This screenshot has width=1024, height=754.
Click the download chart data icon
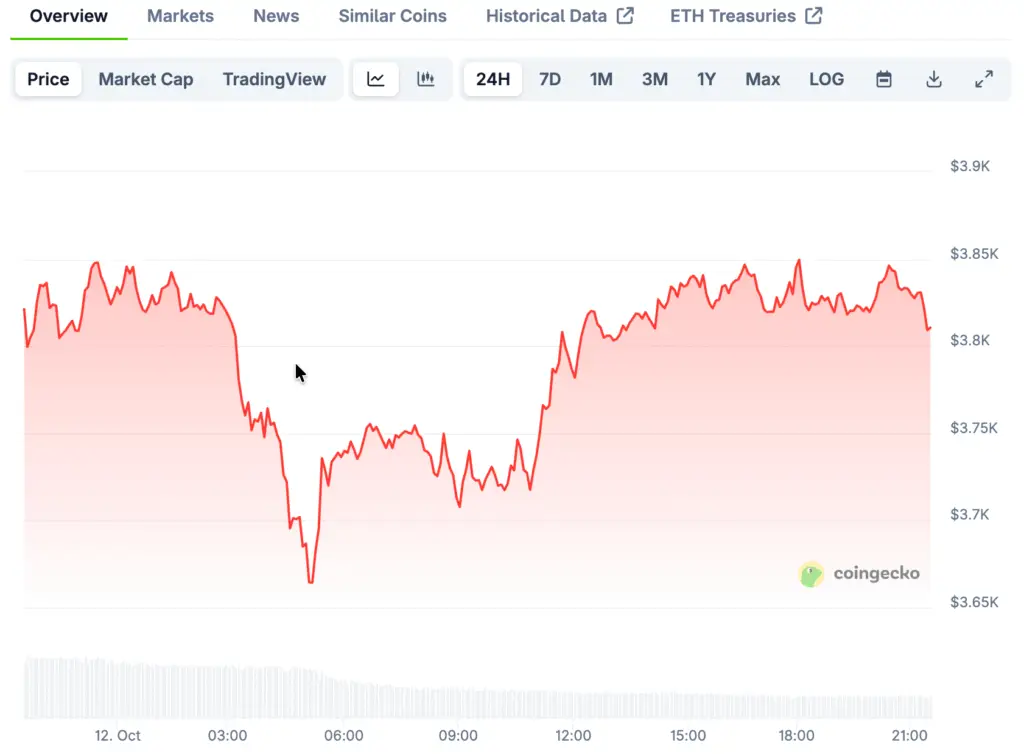934,80
